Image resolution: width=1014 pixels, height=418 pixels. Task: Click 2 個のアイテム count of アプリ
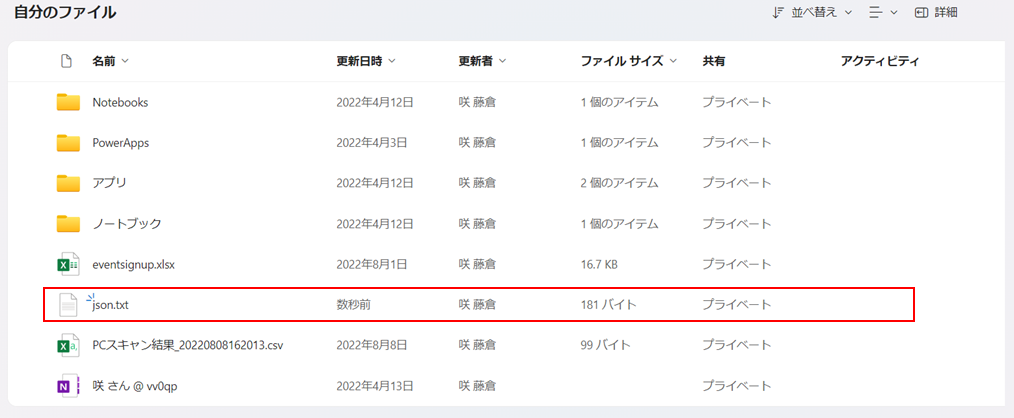[x=620, y=183]
